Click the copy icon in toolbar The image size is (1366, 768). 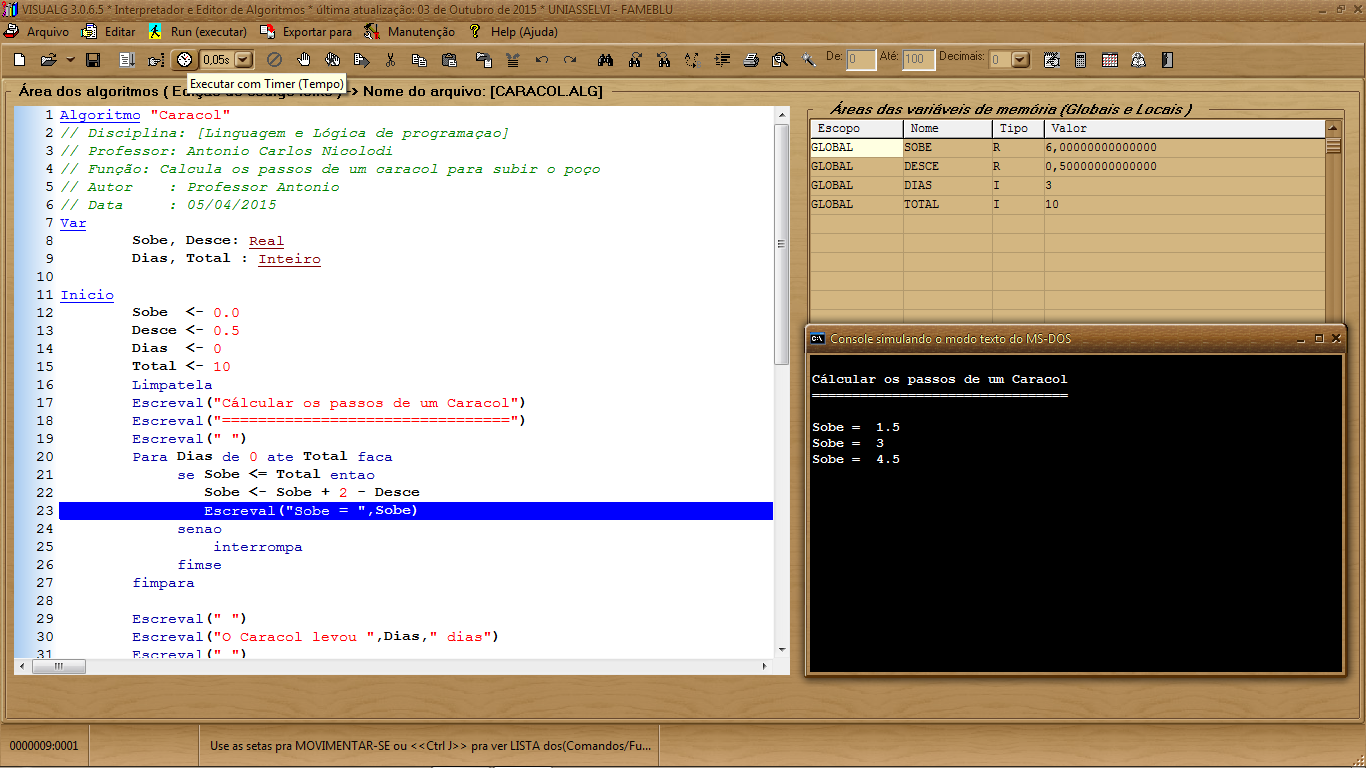pos(419,60)
